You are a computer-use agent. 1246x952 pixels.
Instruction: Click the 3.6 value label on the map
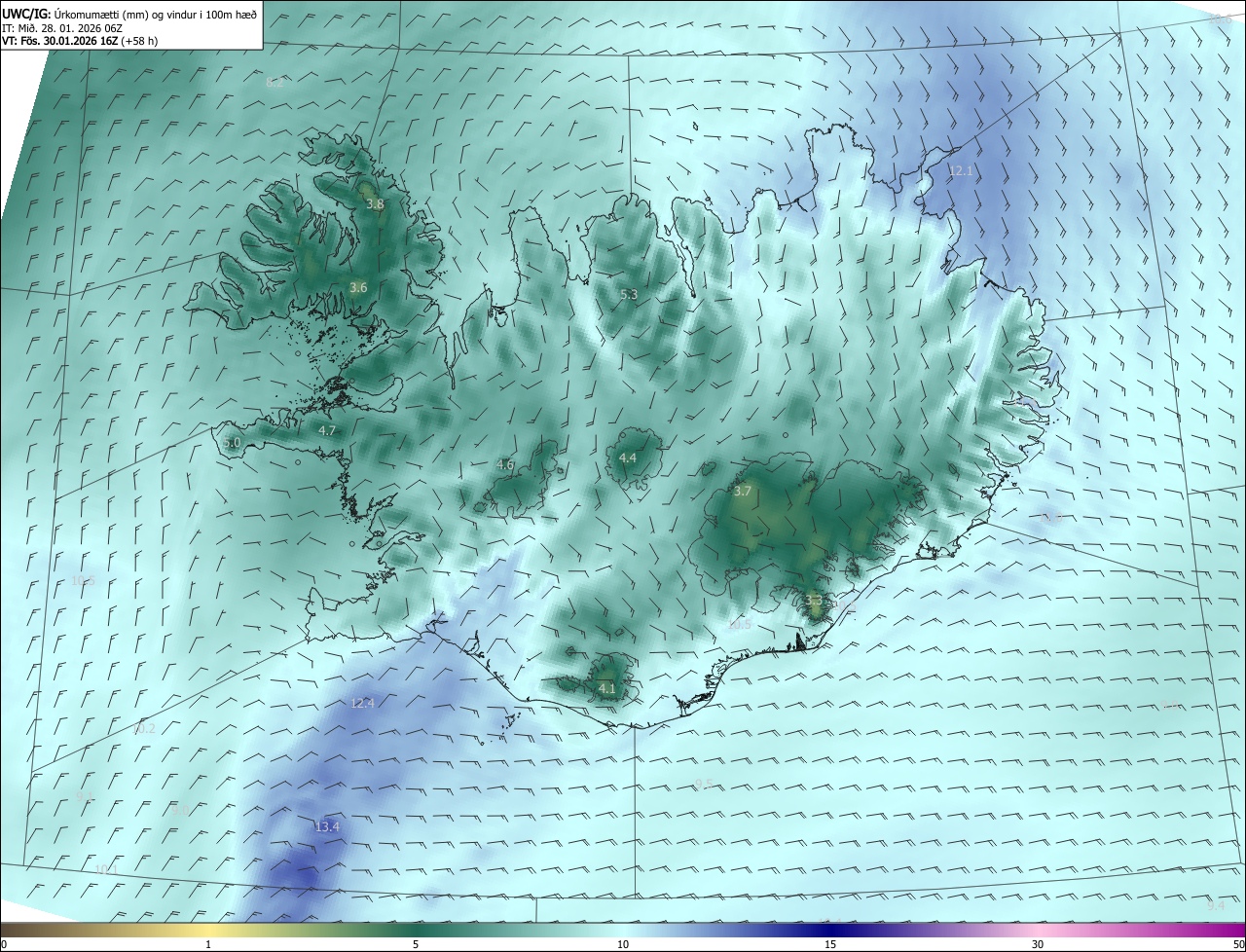pyautogui.click(x=358, y=287)
